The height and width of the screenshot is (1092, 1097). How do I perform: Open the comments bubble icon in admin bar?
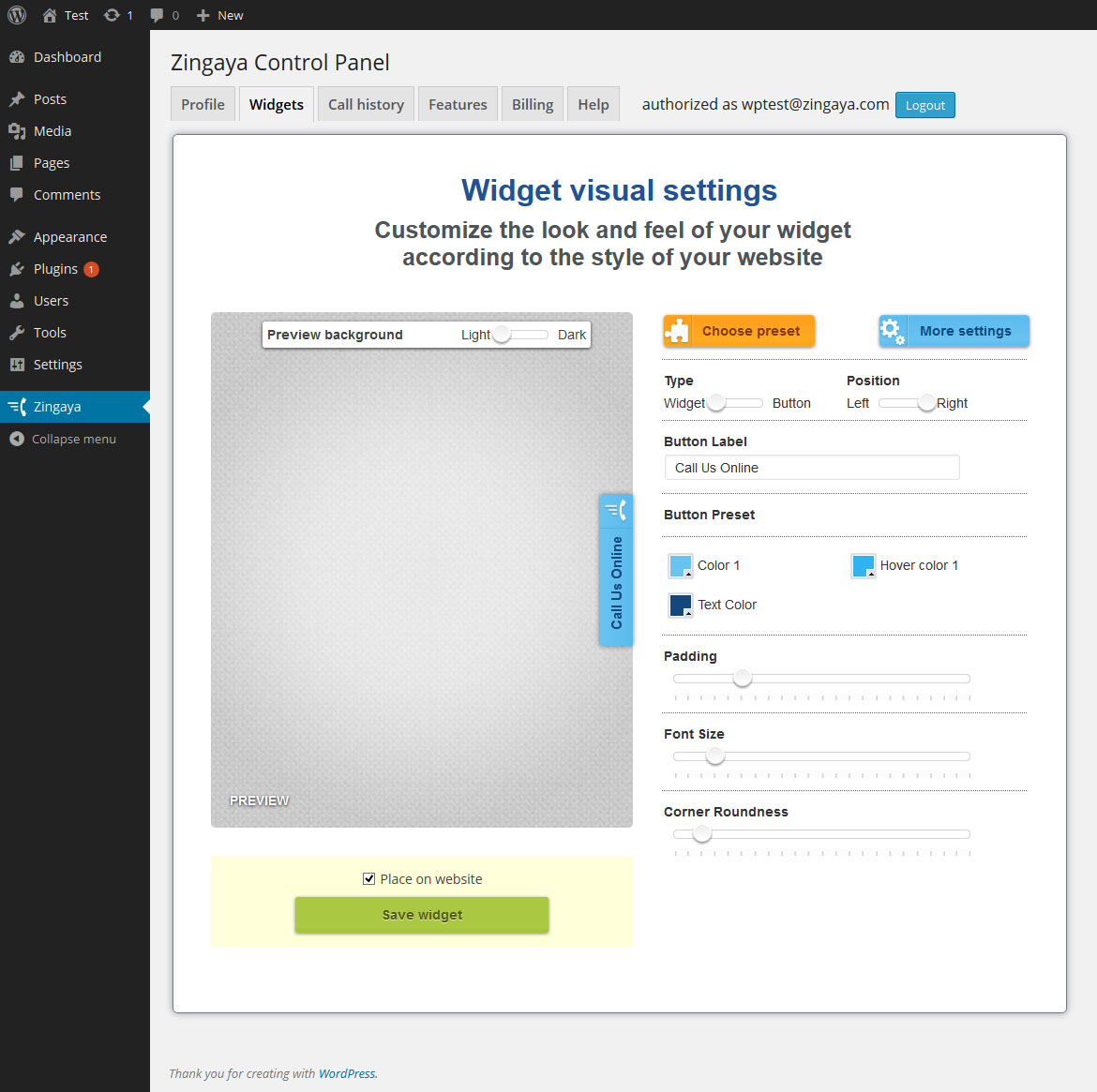(157, 15)
